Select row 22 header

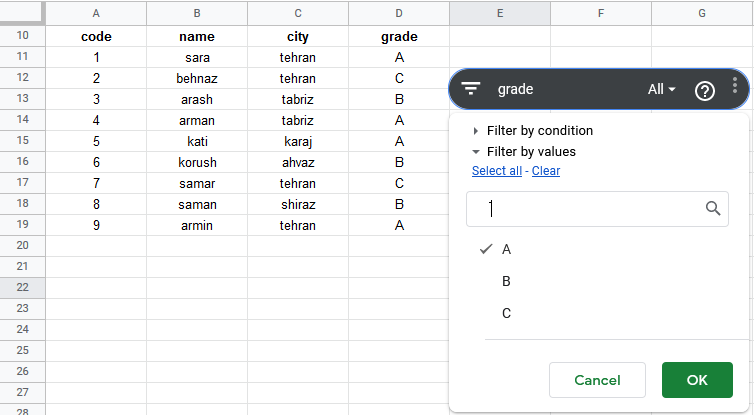click(x=23, y=288)
